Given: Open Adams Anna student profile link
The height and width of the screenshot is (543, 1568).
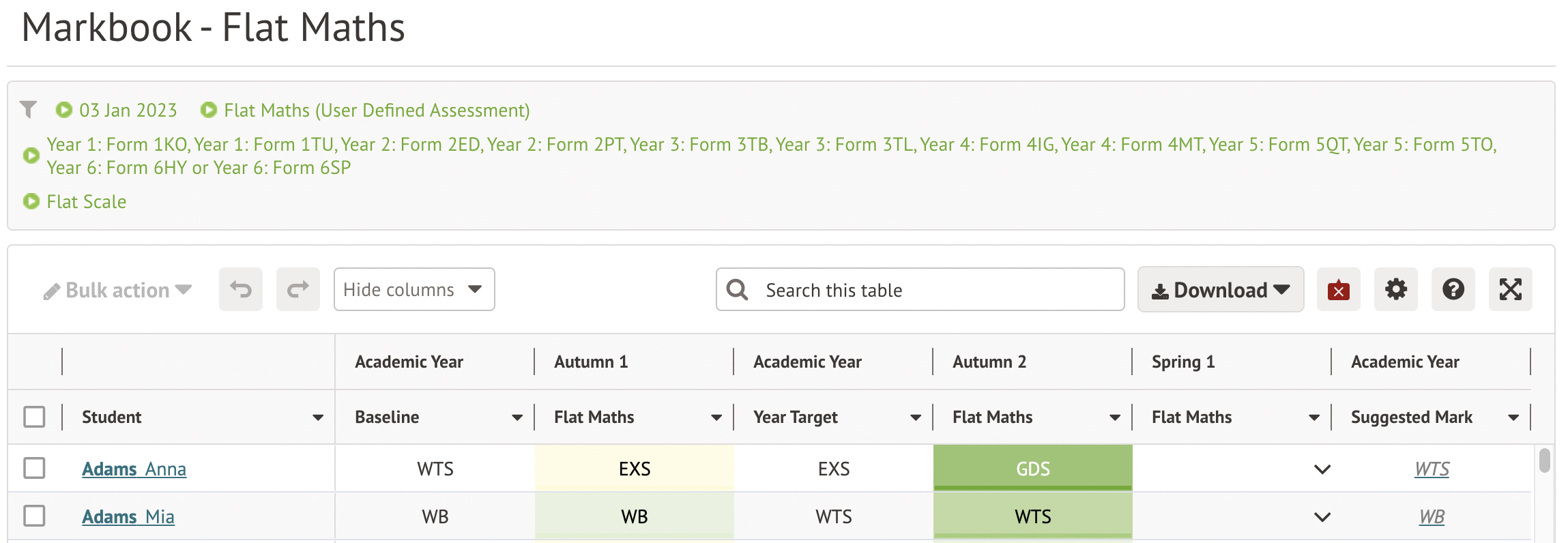Looking at the screenshot, I should (x=134, y=469).
